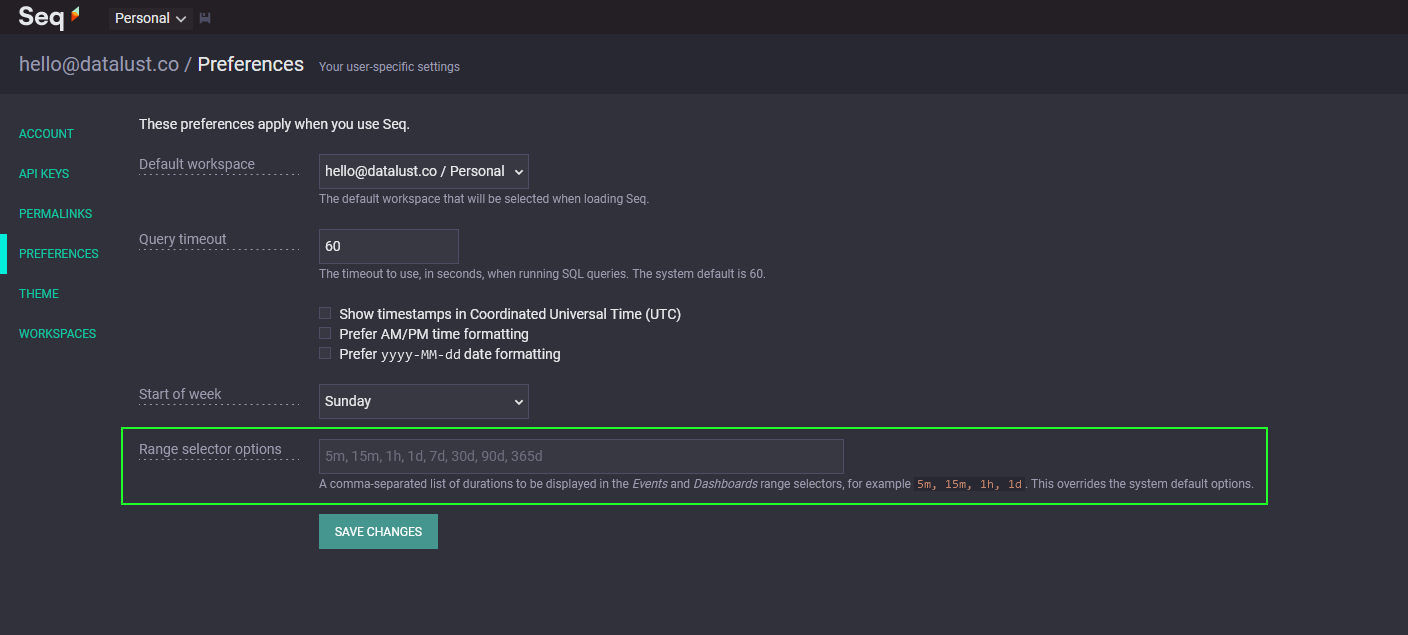Click the Save Changes button

click(x=378, y=531)
